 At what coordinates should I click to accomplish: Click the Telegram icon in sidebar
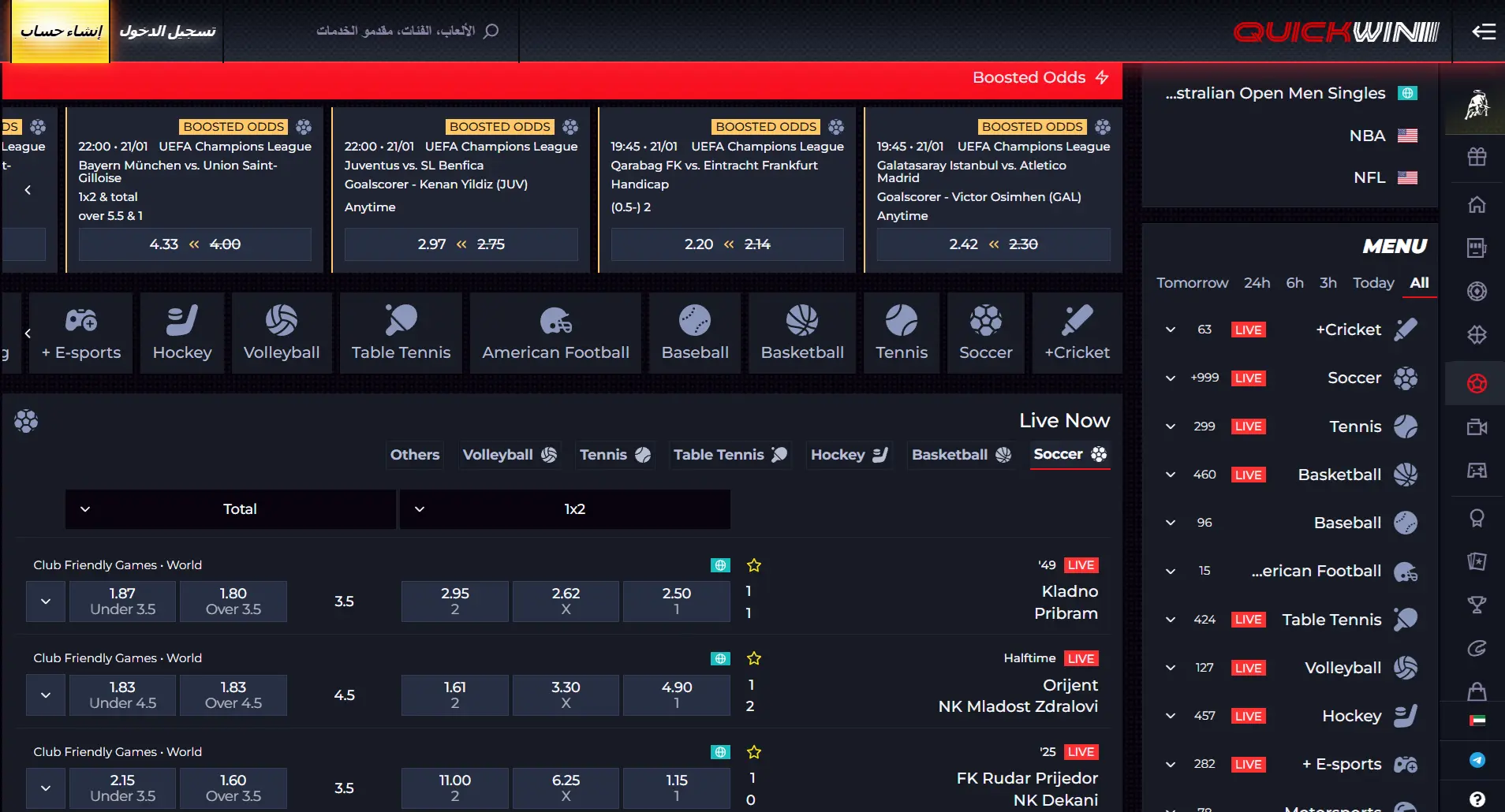pos(1477,760)
